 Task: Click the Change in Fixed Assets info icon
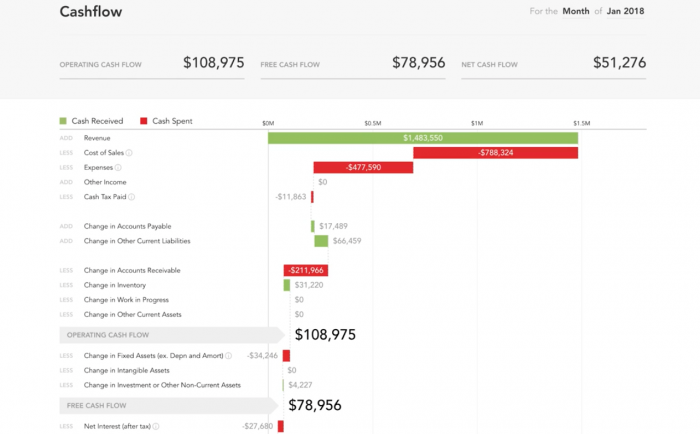228,356
